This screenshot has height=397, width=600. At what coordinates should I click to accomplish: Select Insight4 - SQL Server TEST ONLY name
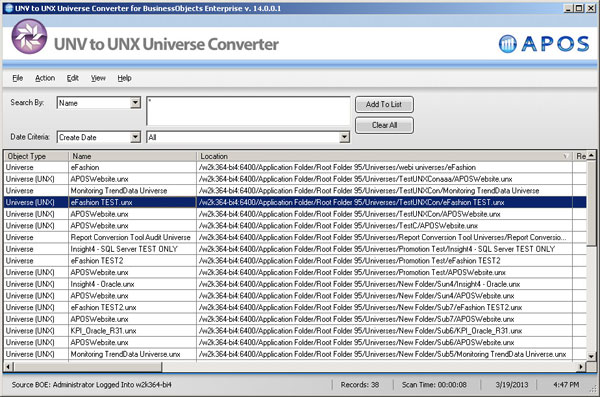(132, 249)
